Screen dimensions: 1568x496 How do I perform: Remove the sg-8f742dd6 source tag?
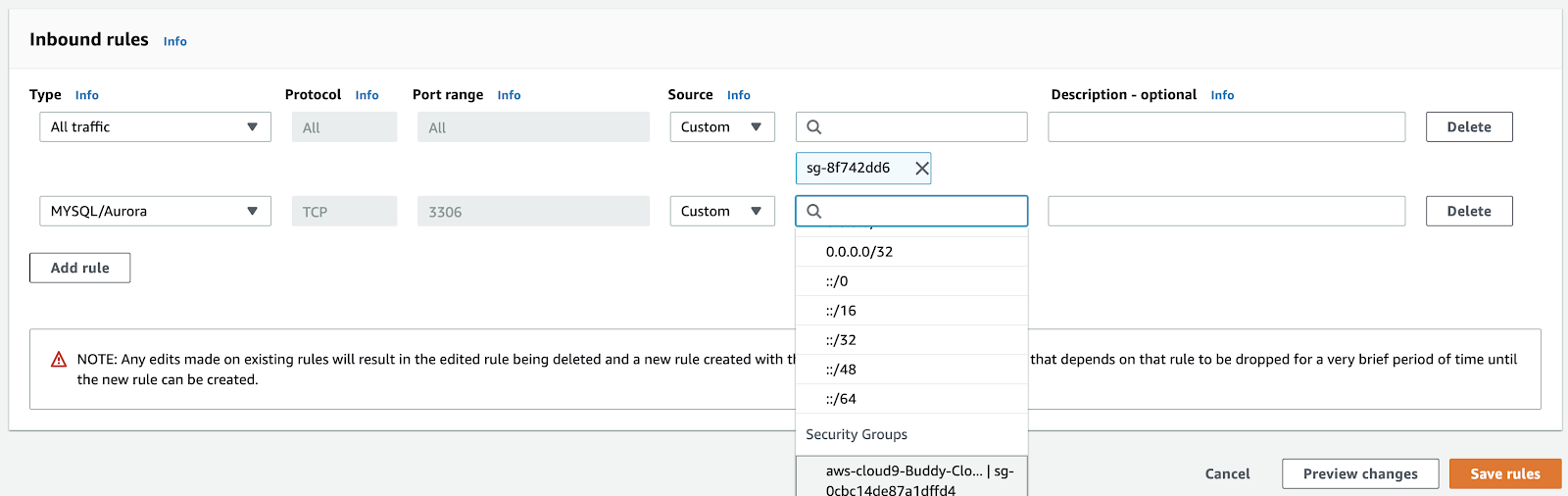(x=921, y=169)
